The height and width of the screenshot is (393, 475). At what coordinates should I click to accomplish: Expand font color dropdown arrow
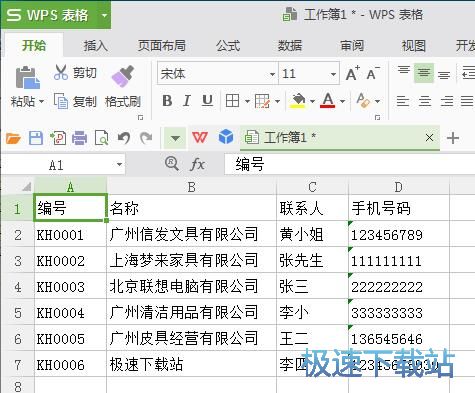(342, 101)
